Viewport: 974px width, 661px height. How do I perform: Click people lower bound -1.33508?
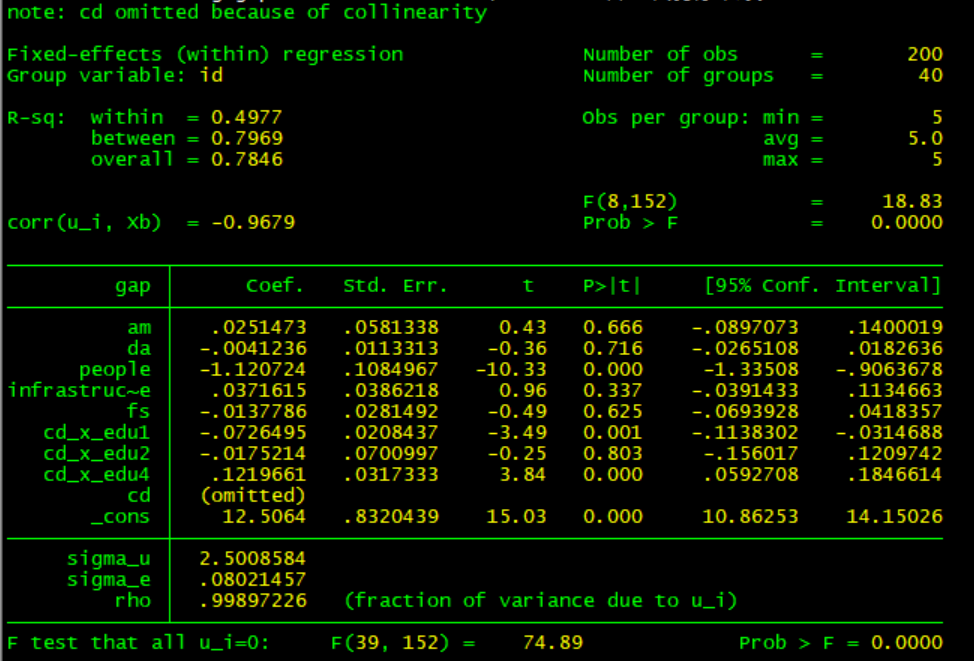[x=751, y=370]
